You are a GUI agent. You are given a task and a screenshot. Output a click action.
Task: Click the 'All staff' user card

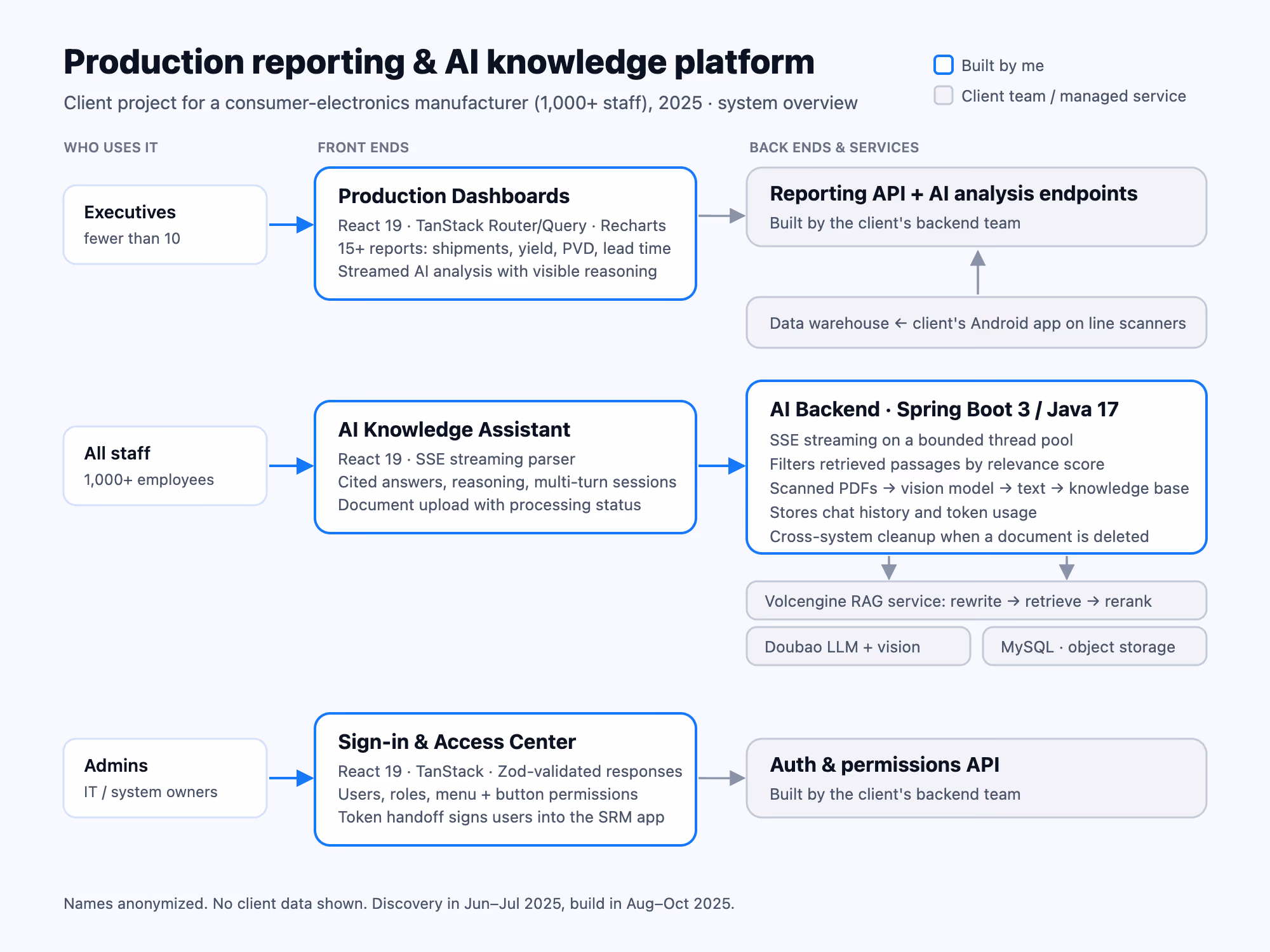pyautogui.click(x=165, y=466)
